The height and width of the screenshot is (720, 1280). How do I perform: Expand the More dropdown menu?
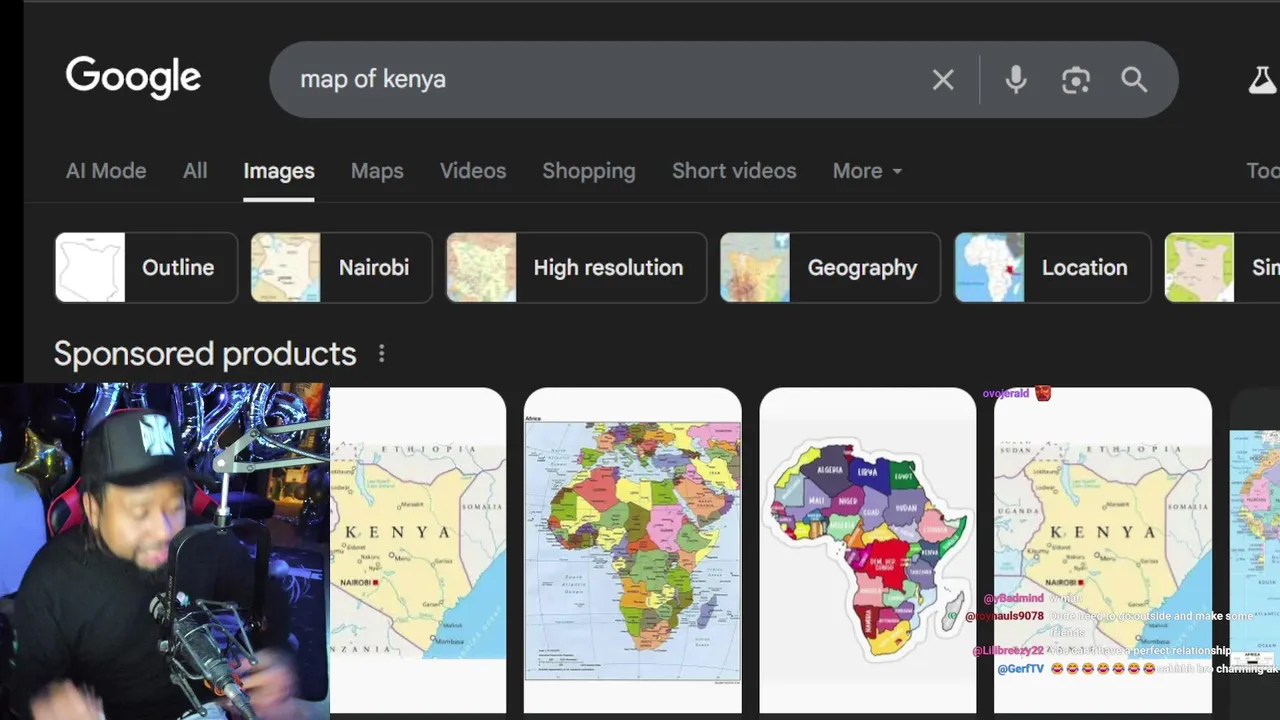[x=867, y=171]
